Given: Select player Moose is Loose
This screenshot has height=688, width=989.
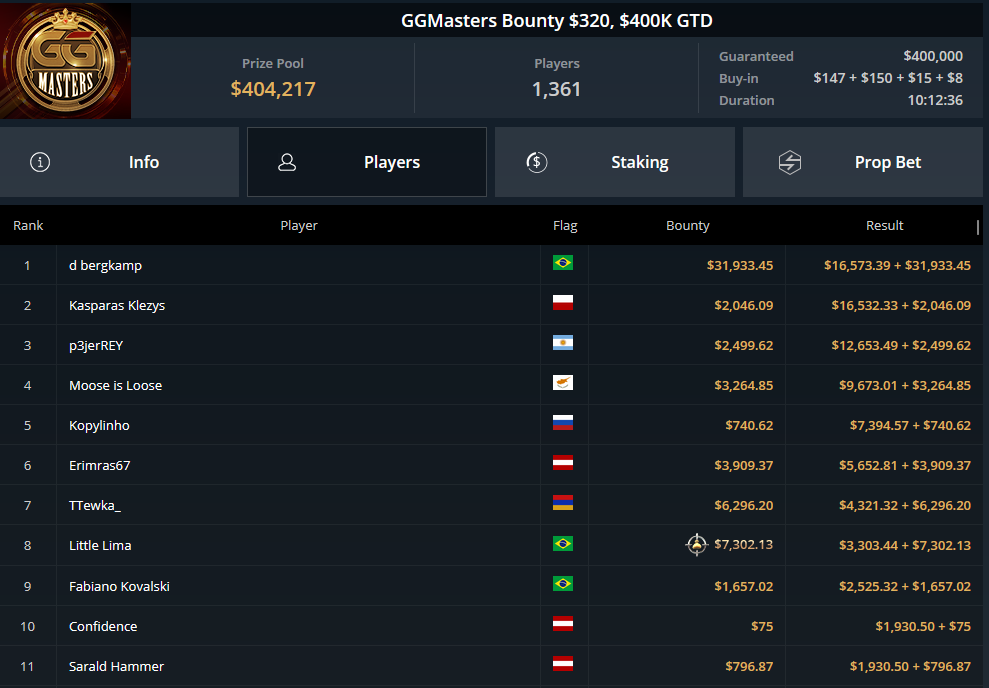Looking at the screenshot, I should tap(115, 385).
